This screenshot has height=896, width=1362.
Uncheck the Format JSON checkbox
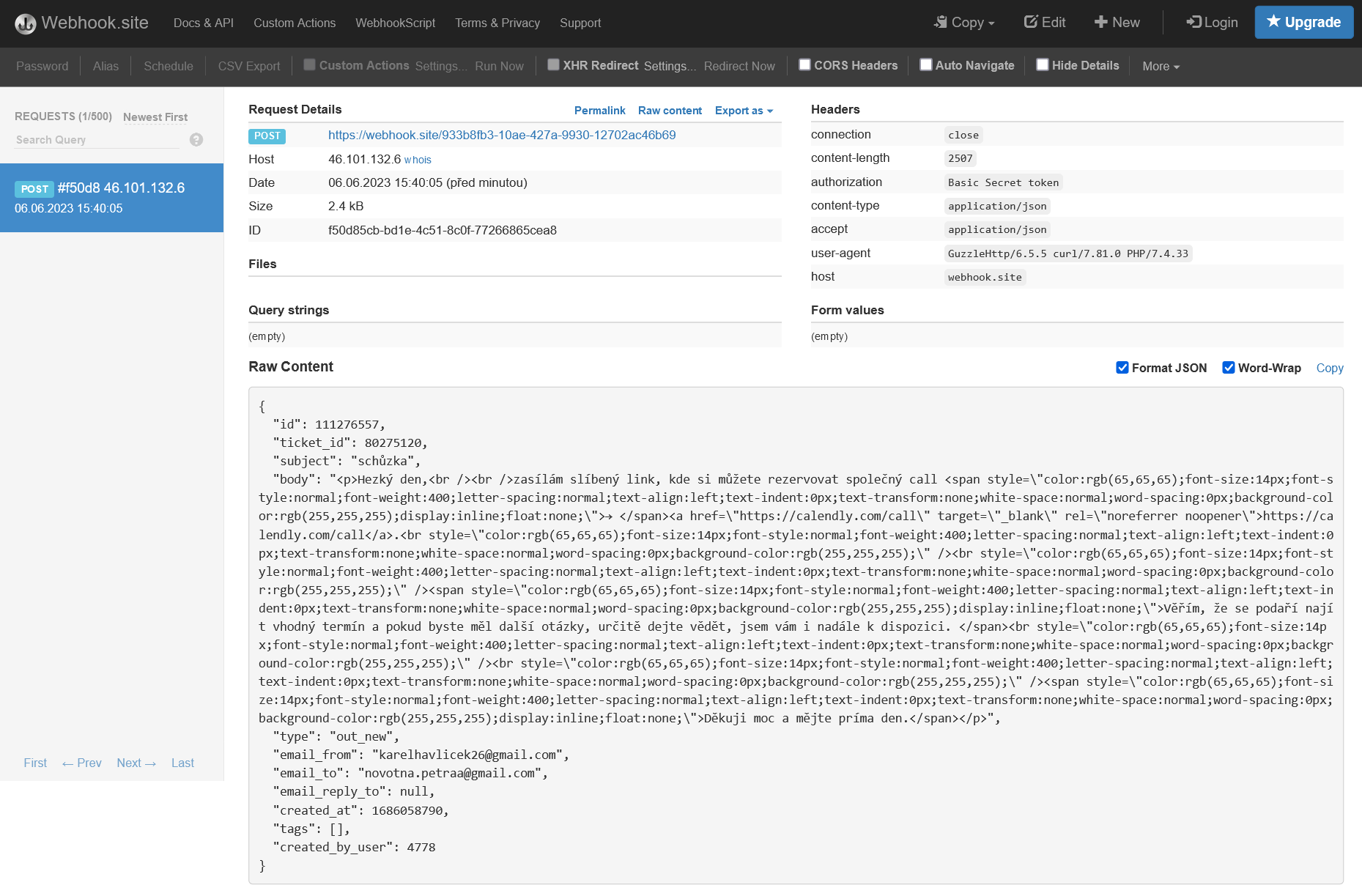(x=1122, y=368)
